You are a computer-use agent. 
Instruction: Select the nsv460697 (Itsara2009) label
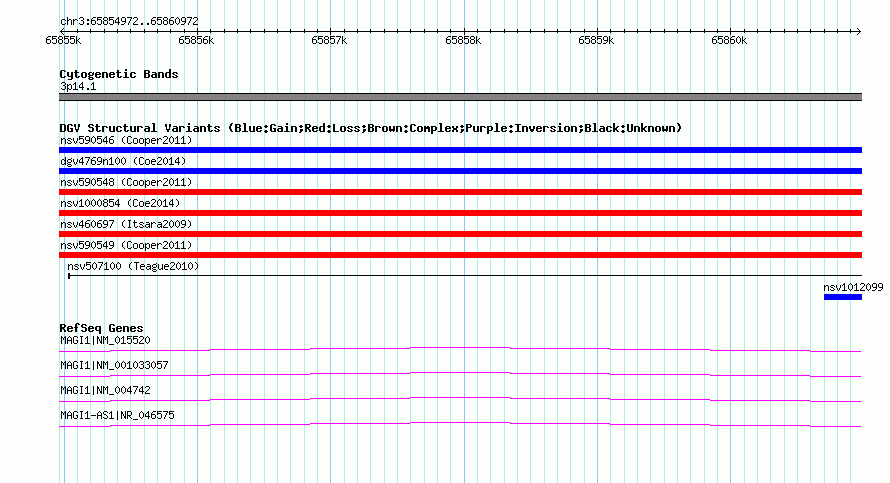click(126, 224)
